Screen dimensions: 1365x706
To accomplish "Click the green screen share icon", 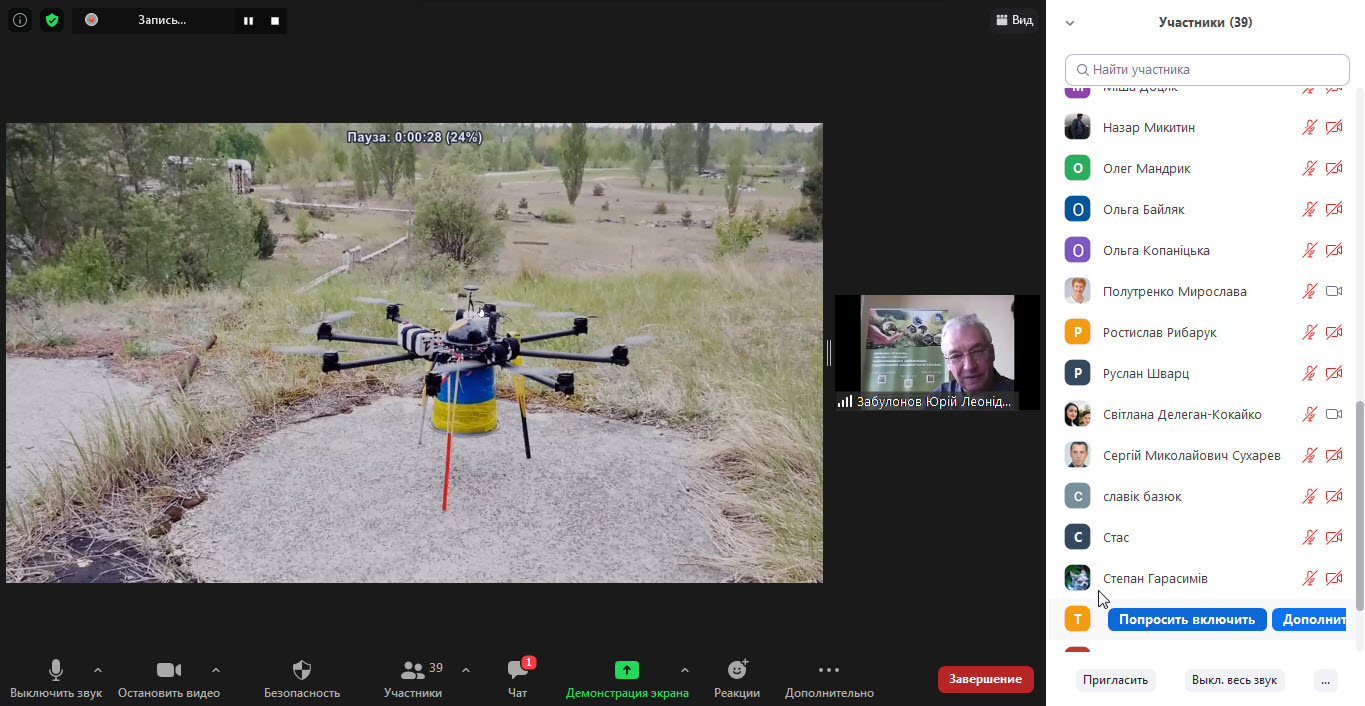I will 626,670.
